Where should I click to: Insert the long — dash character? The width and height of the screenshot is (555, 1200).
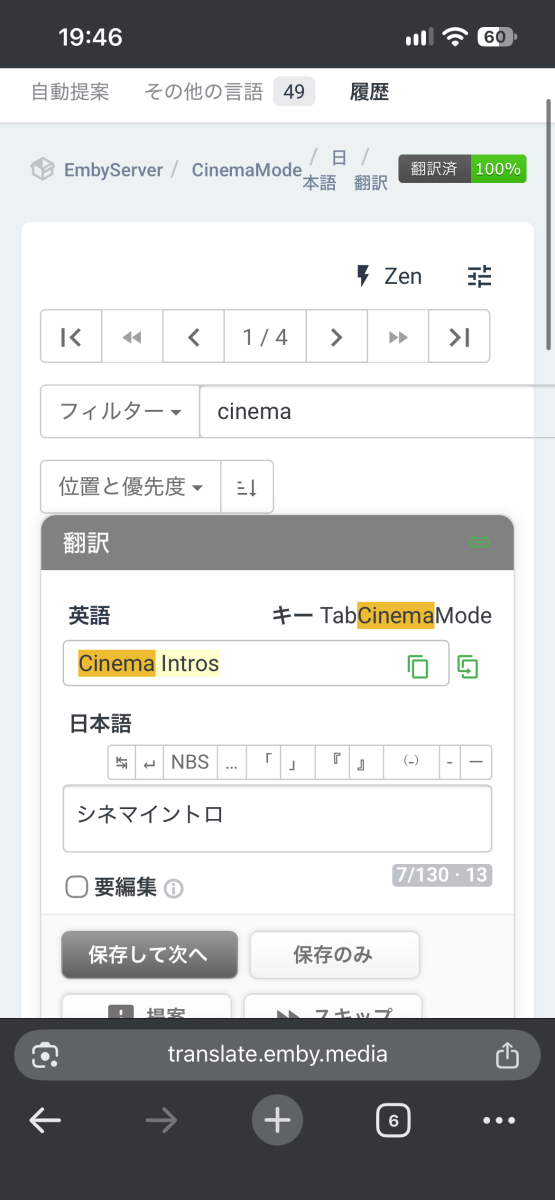[476, 762]
